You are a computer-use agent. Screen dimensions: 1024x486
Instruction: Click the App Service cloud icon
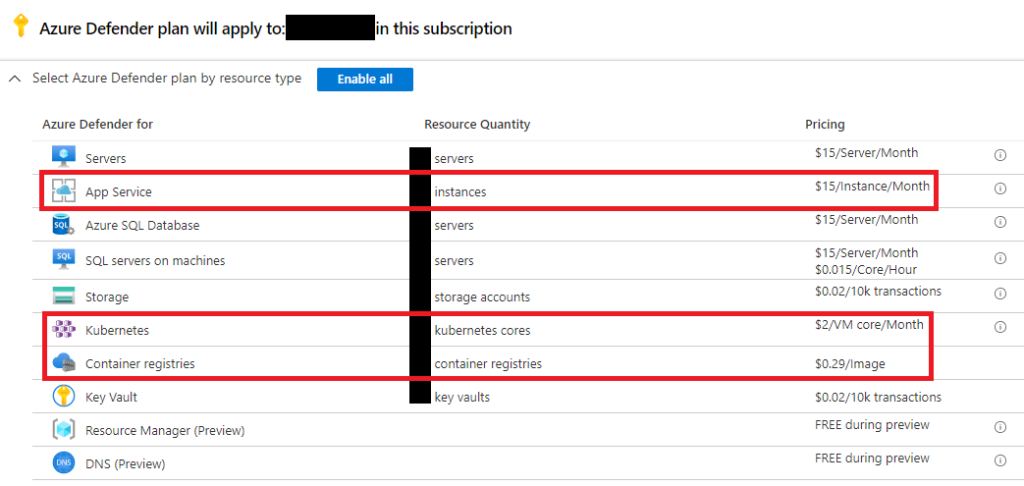pos(64,191)
